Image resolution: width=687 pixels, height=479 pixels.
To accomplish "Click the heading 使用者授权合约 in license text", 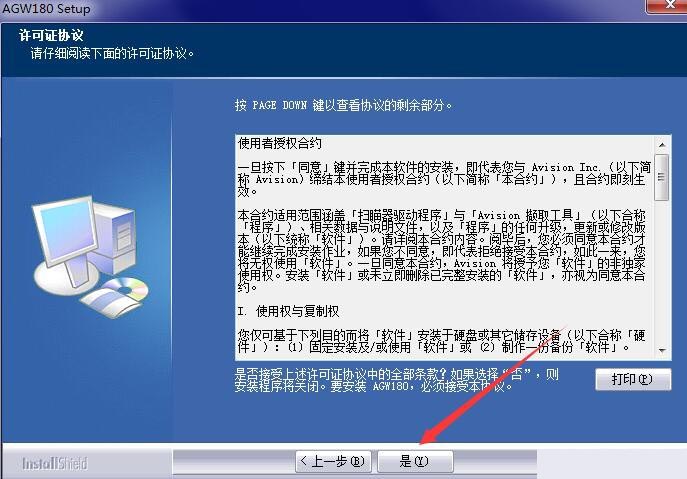I will 280,143.
